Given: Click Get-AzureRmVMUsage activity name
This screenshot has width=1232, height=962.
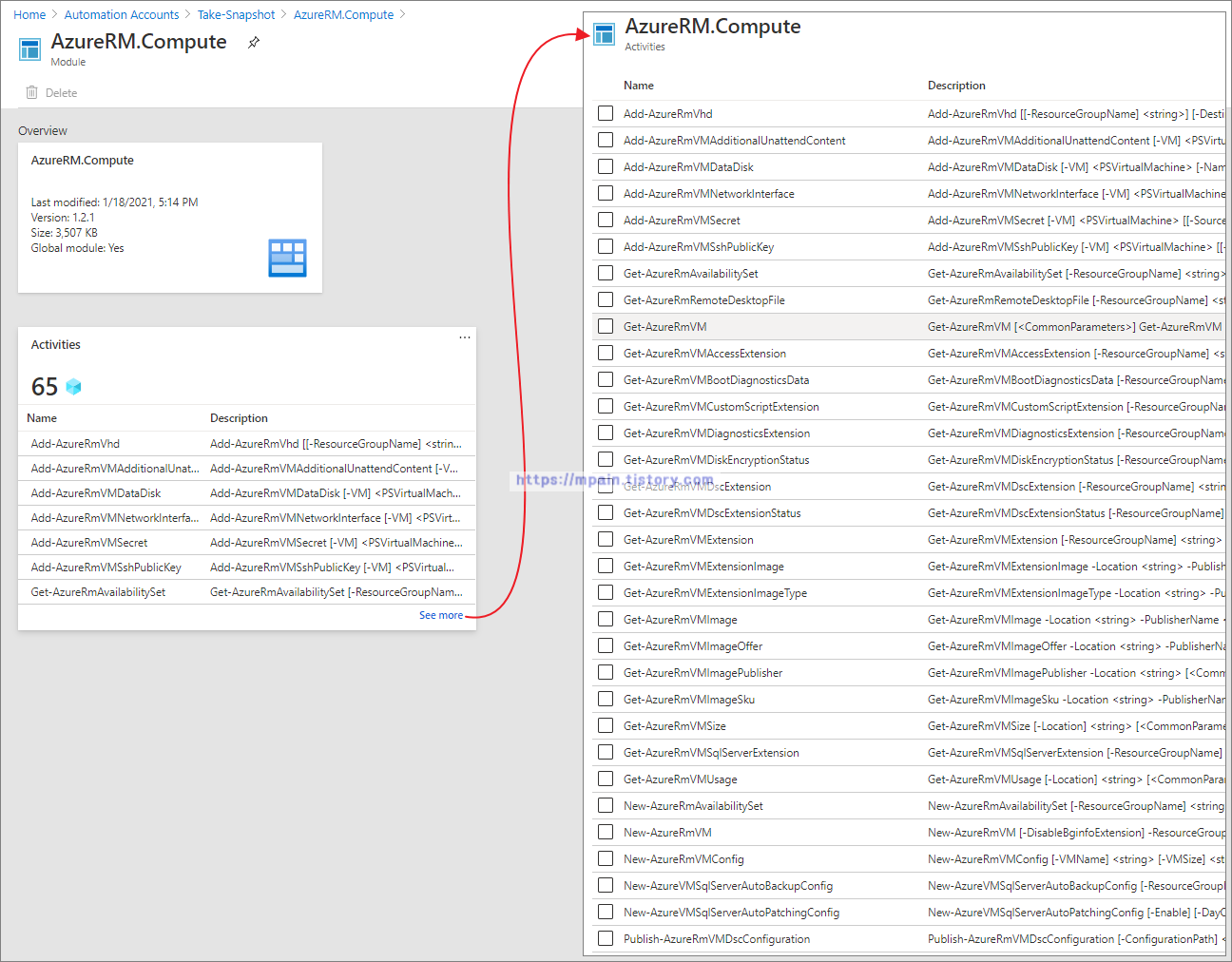Looking at the screenshot, I should 681,779.
